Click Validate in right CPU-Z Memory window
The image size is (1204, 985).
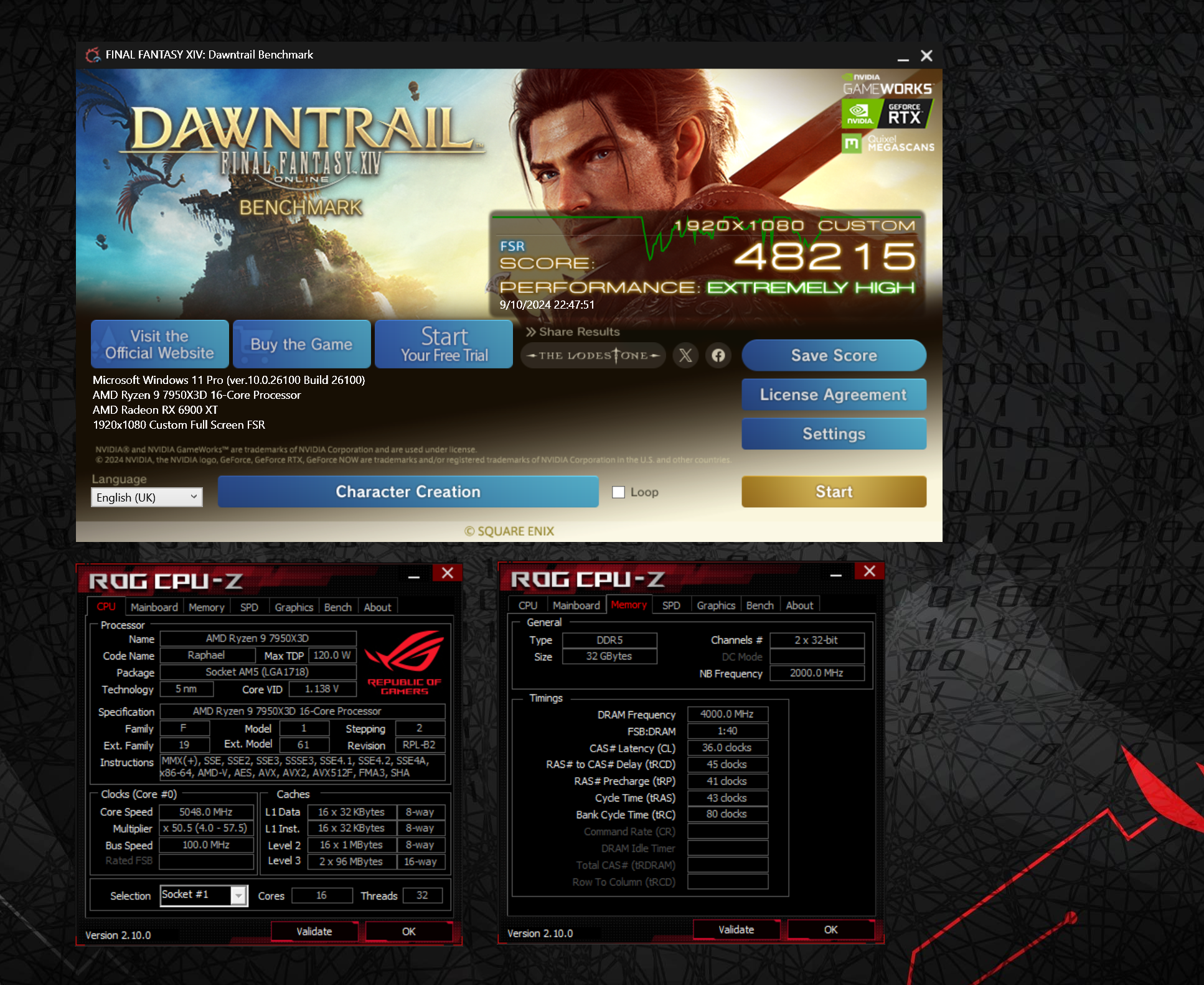tap(736, 930)
